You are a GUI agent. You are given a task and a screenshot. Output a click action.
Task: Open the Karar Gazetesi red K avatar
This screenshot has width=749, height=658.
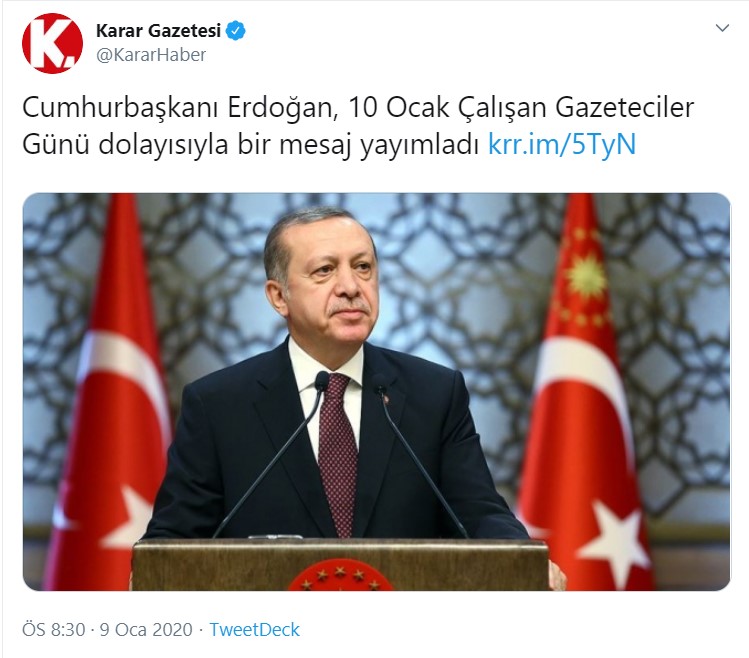pyautogui.click(x=53, y=43)
